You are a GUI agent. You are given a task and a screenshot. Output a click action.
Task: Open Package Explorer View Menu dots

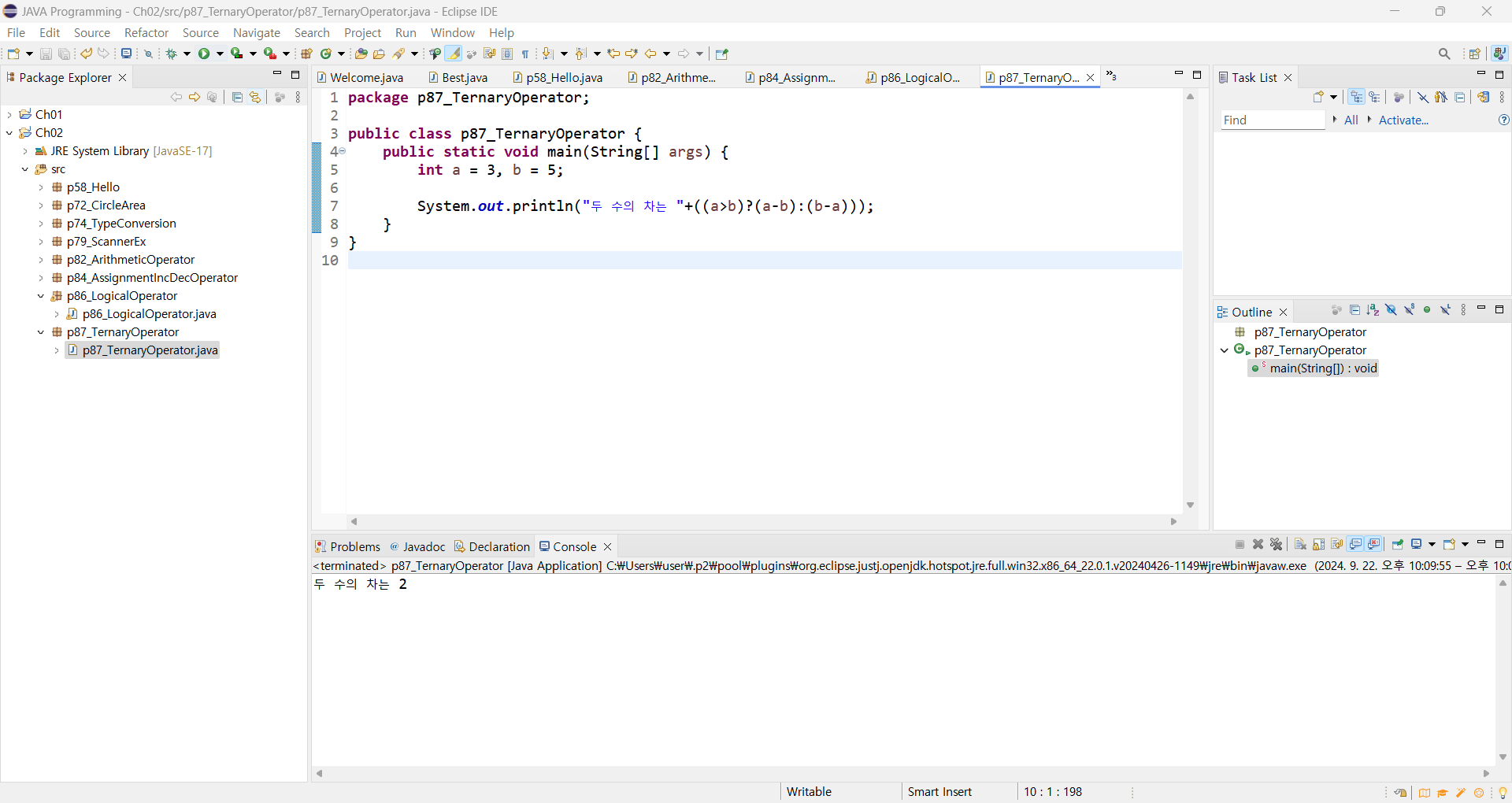click(x=298, y=97)
